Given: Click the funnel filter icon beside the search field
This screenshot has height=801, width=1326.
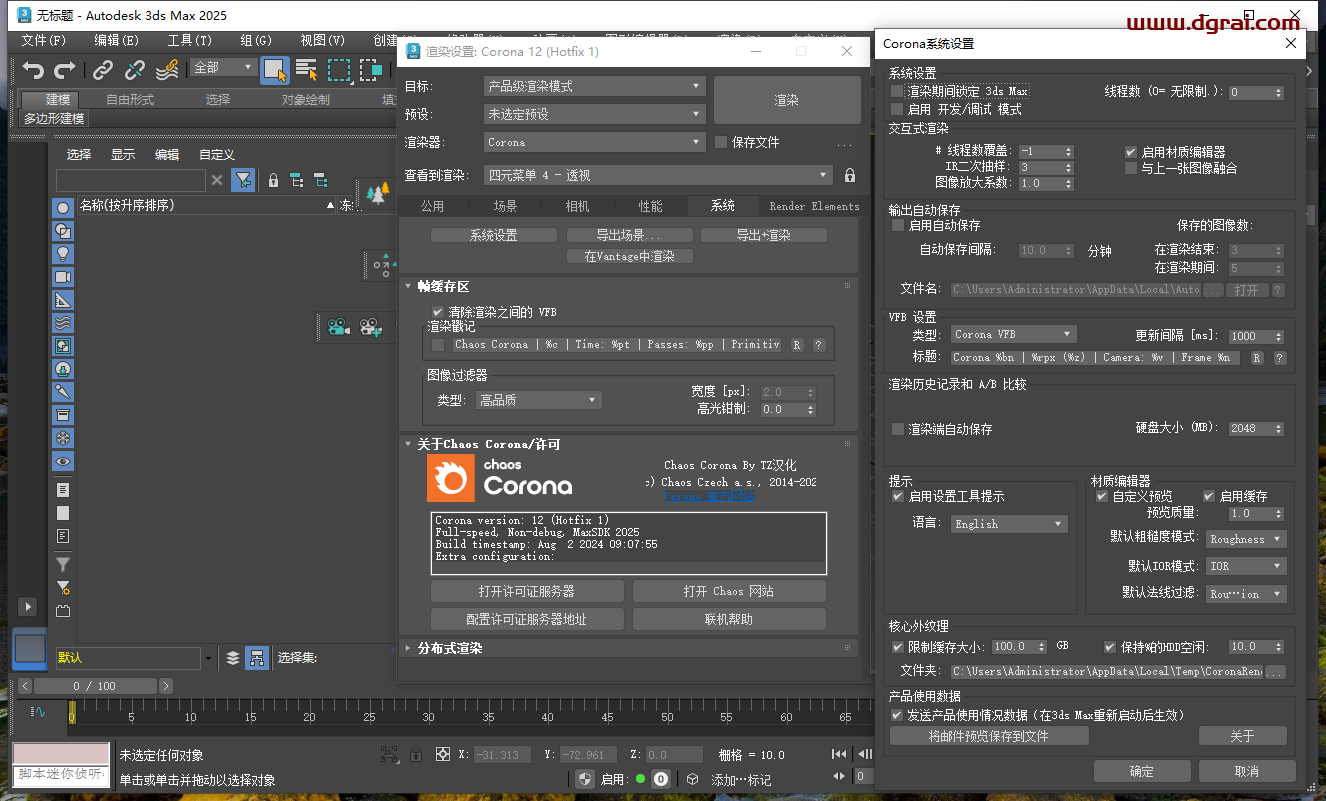Looking at the screenshot, I should click(x=242, y=181).
